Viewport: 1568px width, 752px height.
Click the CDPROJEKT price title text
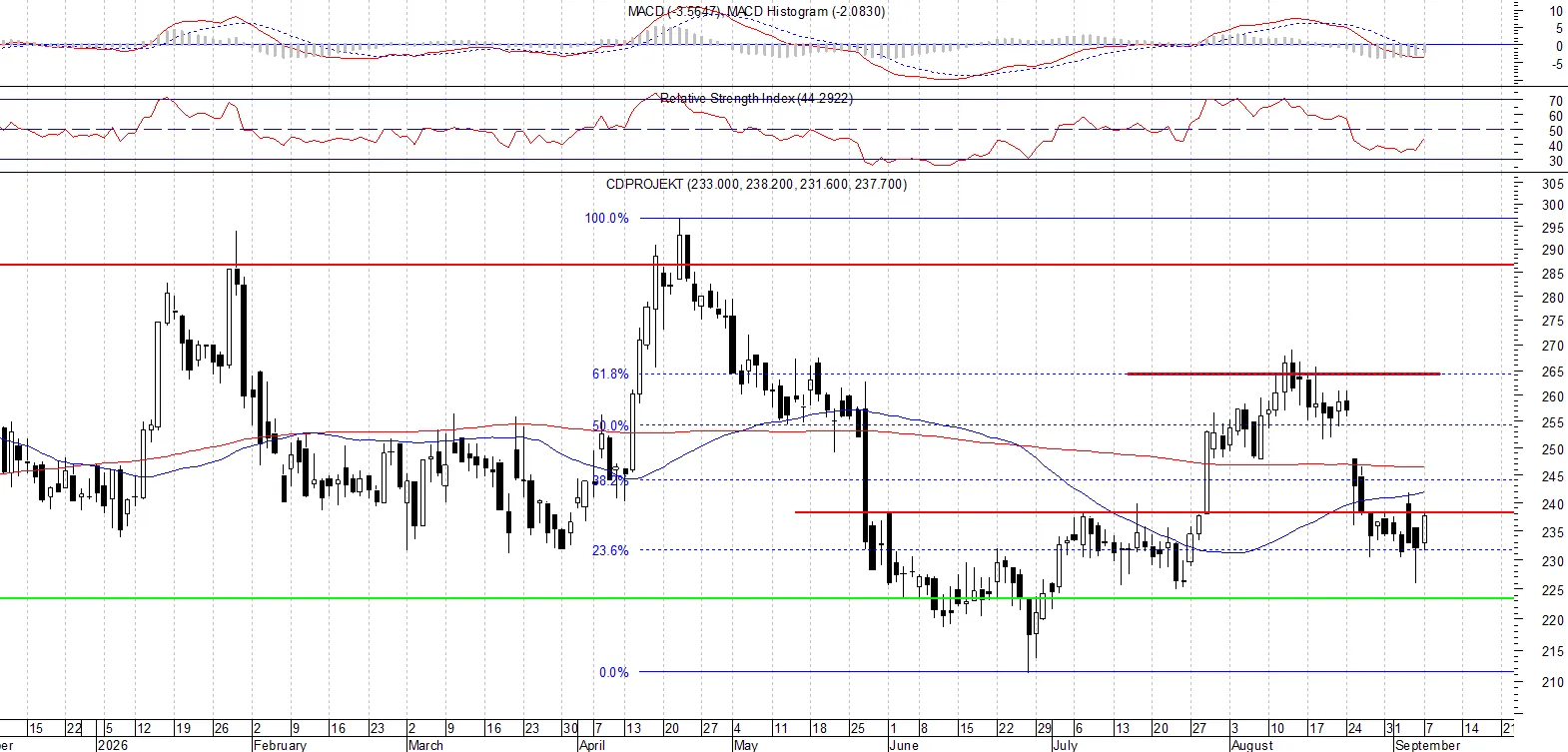click(756, 184)
